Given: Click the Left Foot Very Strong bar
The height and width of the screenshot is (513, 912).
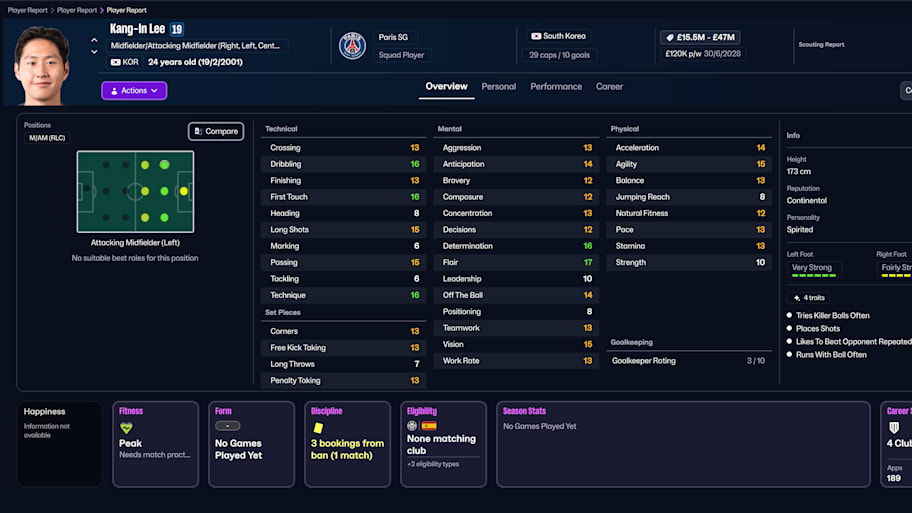Looking at the screenshot, I should (x=814, y=269).
